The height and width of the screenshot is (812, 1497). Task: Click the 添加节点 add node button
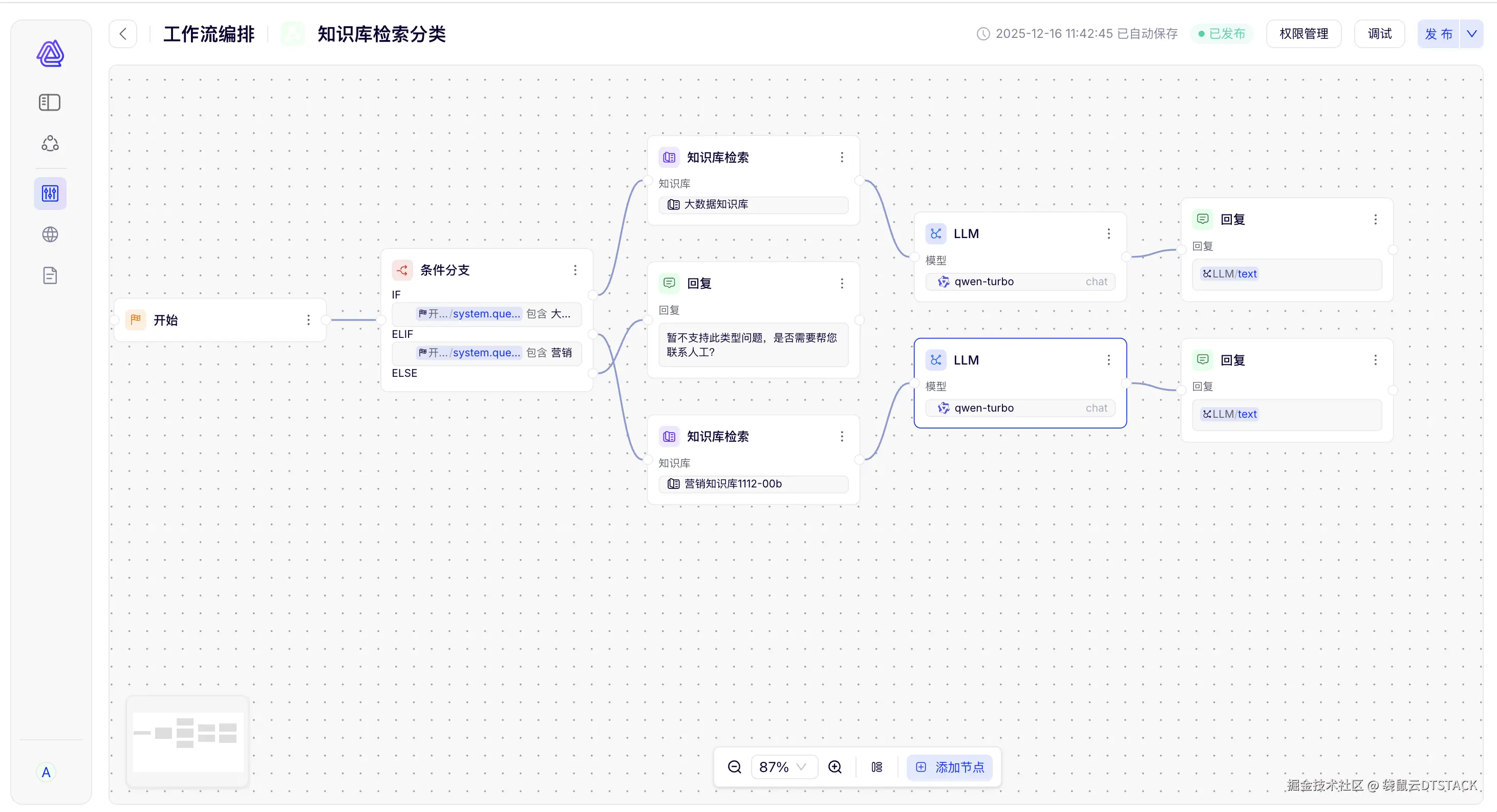pos(950,767)
